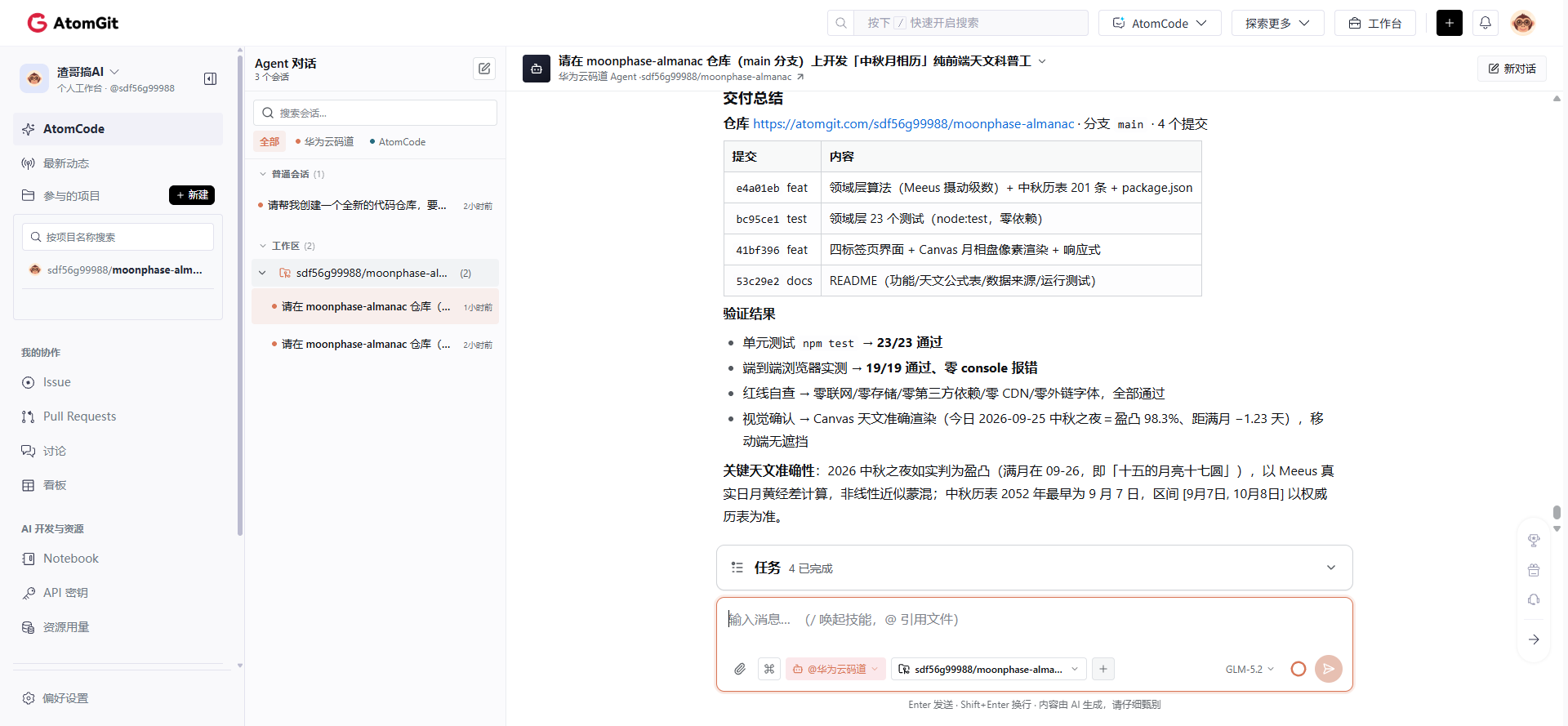Focus the 输入消息 message box

[1034, 620]
